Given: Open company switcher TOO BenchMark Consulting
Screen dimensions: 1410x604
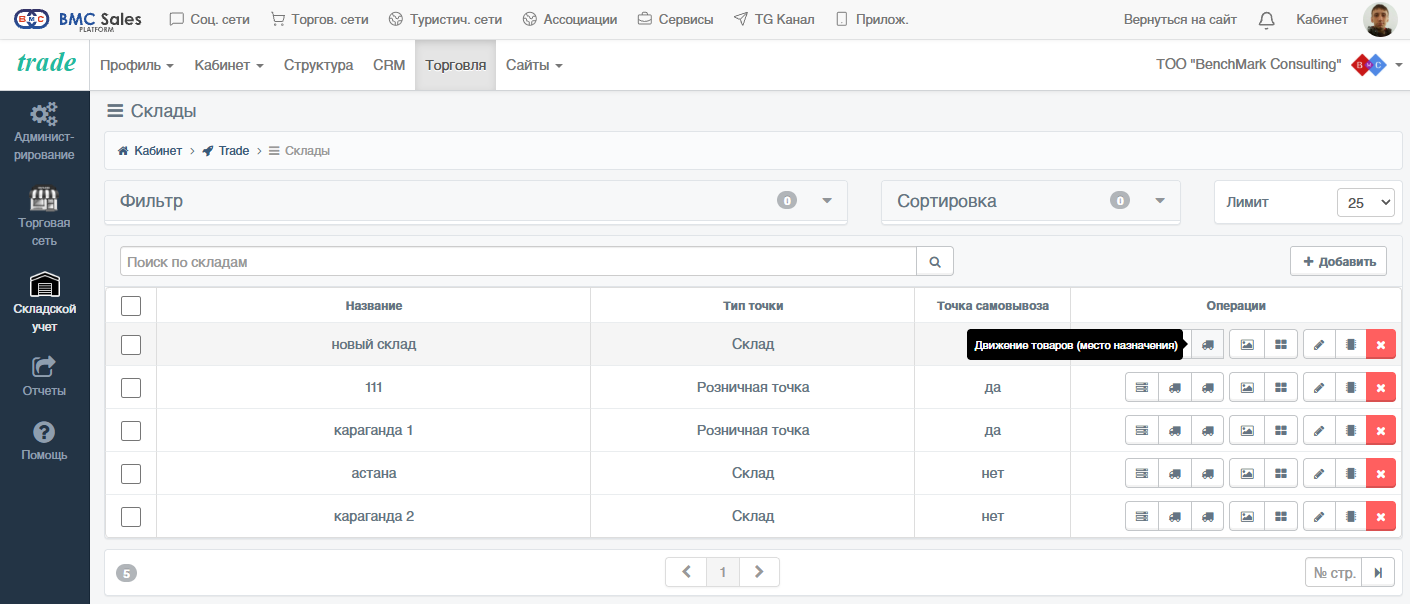Looking at the screenshot, I should (1280, 65).
